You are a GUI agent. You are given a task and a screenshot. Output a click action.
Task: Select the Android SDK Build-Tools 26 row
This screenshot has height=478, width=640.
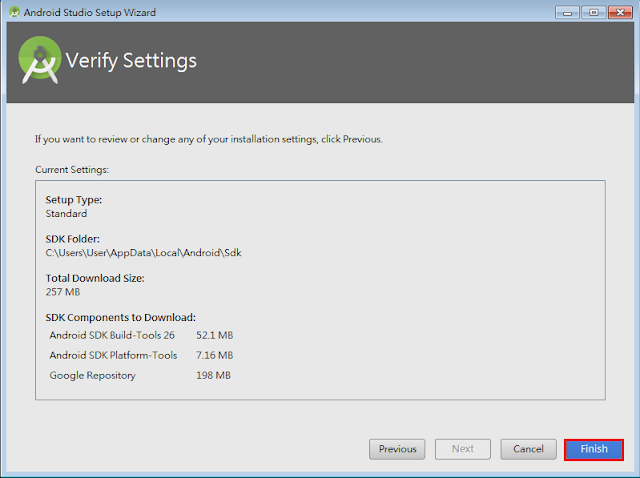click(x=141, y=336)
